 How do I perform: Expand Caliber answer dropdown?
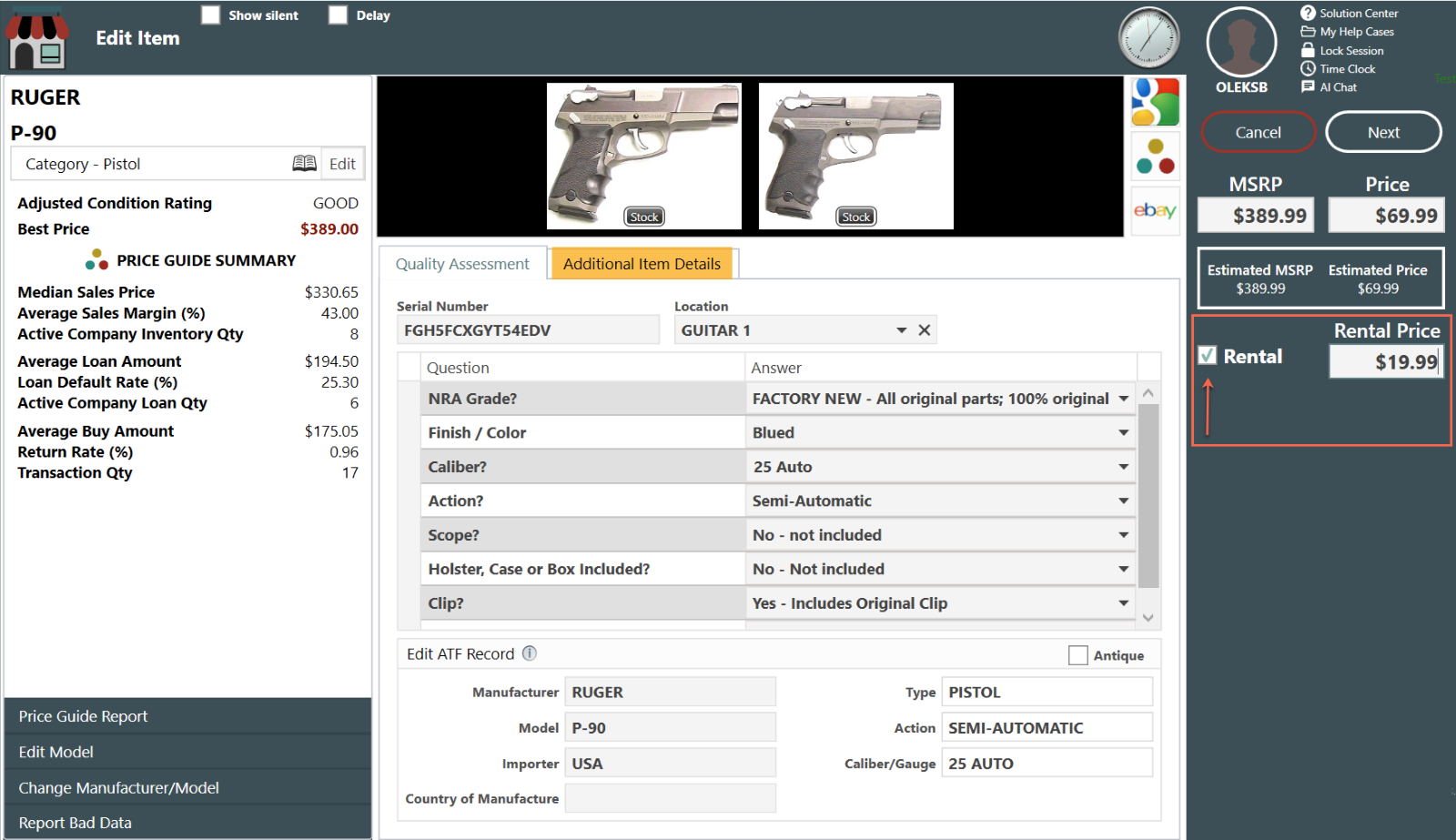tap(1124, 467)
